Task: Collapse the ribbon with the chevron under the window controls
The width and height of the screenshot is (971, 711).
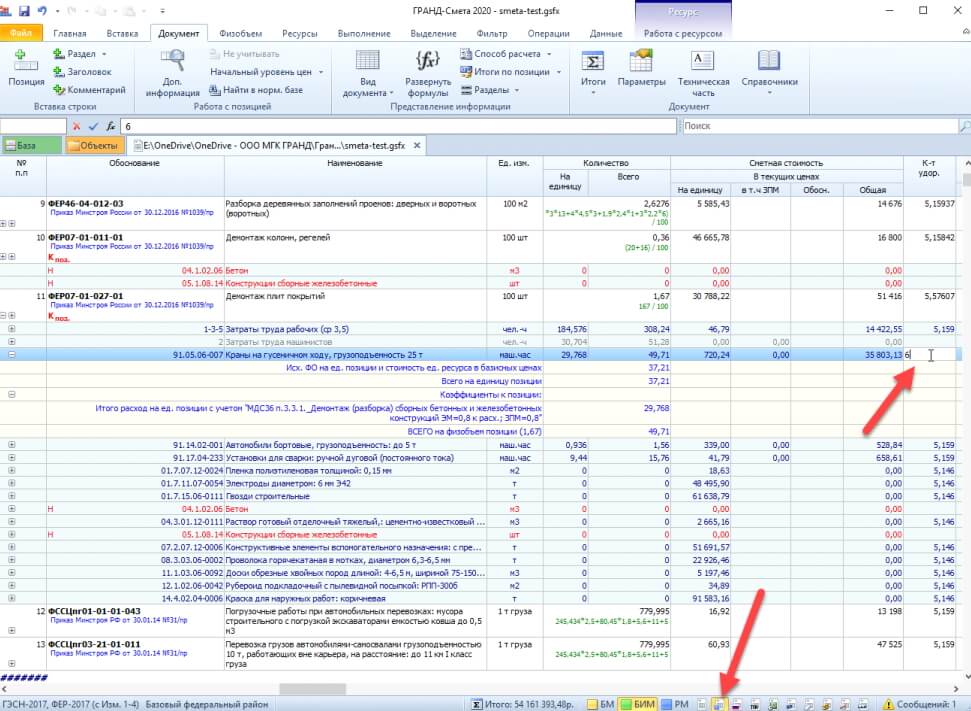Action: tap(965, 31)
